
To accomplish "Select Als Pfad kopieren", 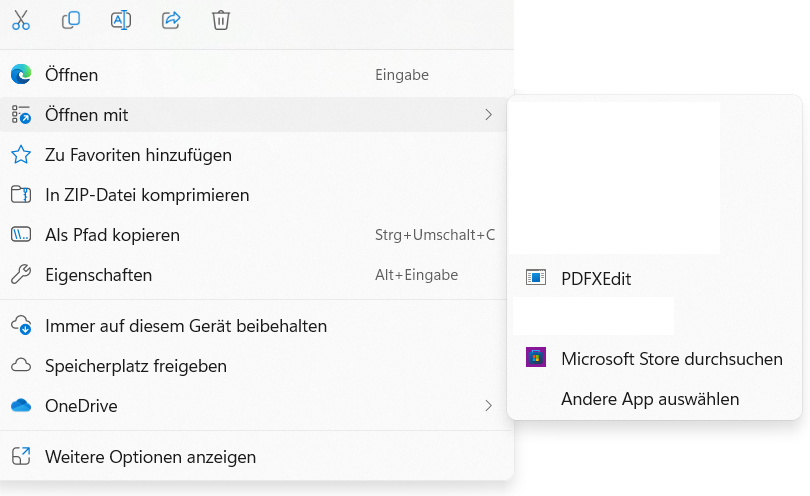I will pyautogui.click(x=112, y=235).
